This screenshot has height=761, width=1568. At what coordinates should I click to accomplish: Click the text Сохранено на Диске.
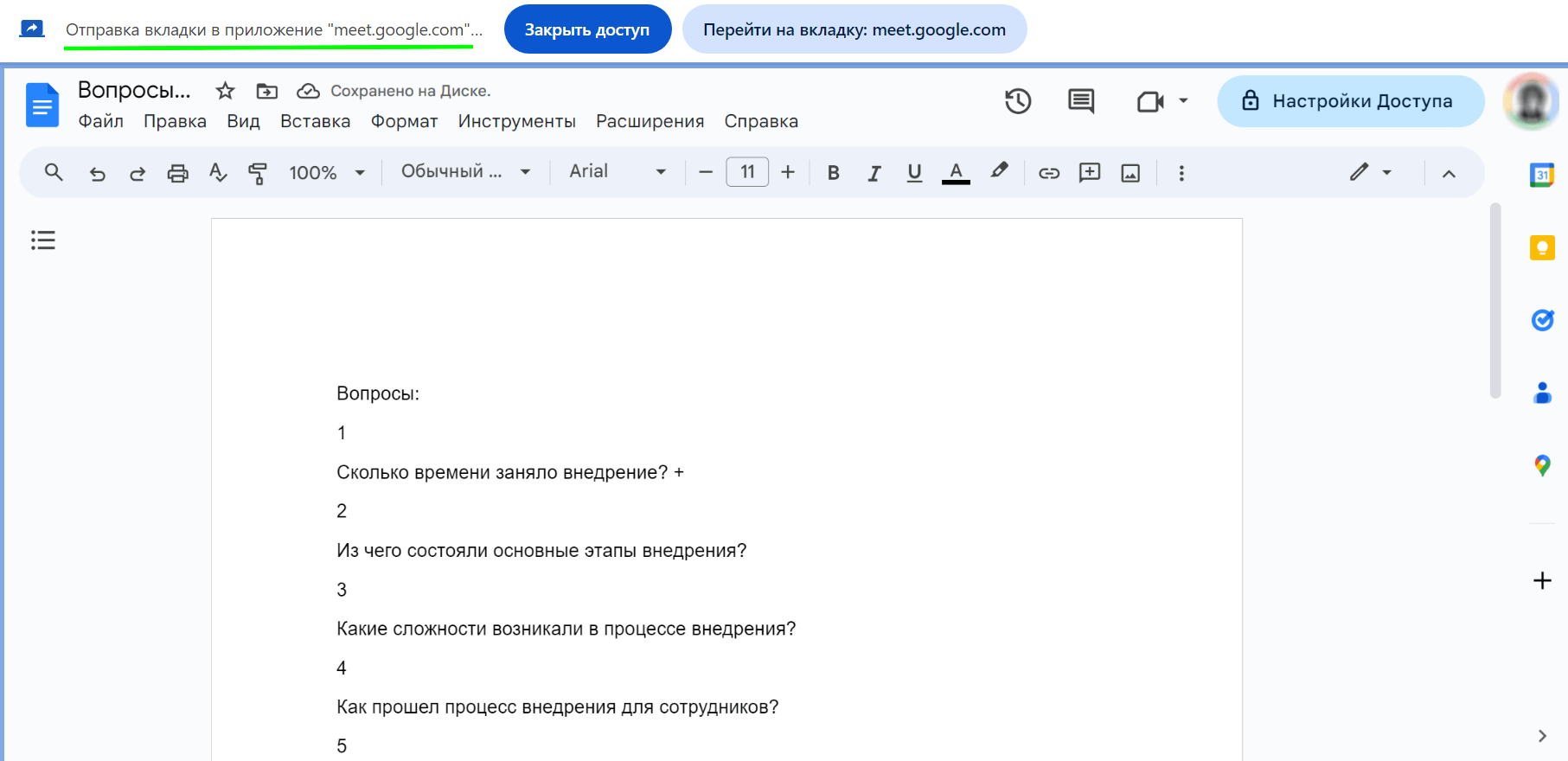tap(410, 91)
